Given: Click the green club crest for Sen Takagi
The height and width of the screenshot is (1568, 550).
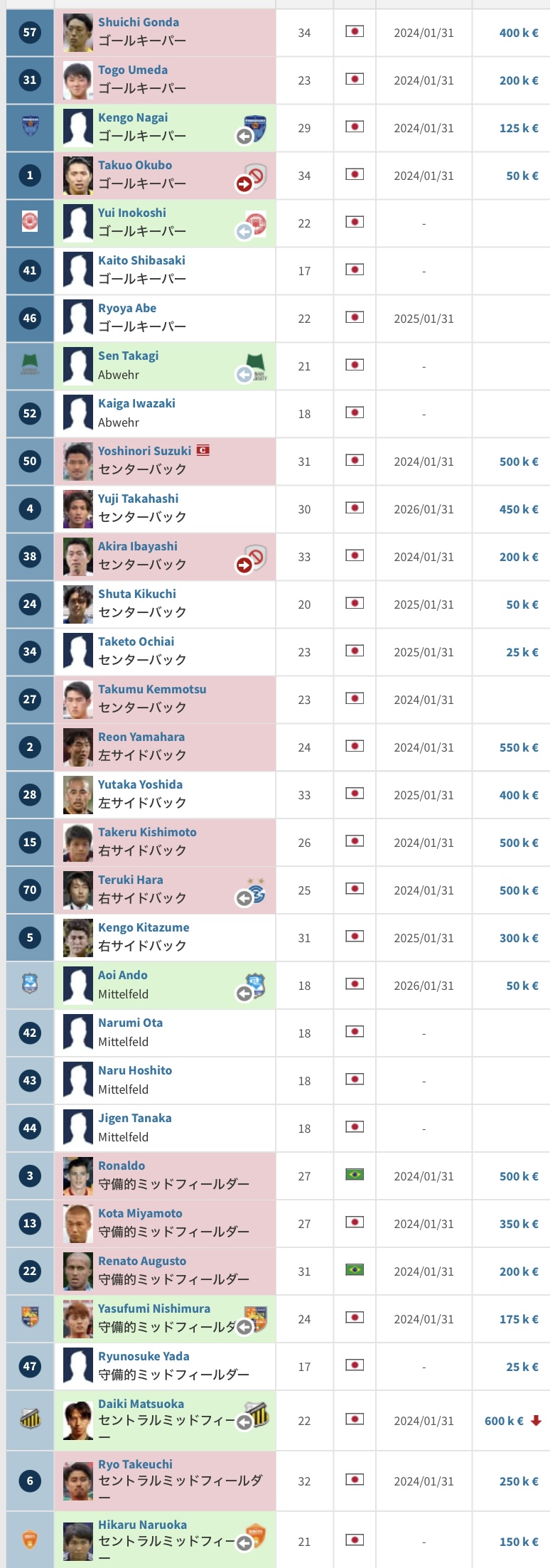Looking at the screenshot, I should click(255, 366).
